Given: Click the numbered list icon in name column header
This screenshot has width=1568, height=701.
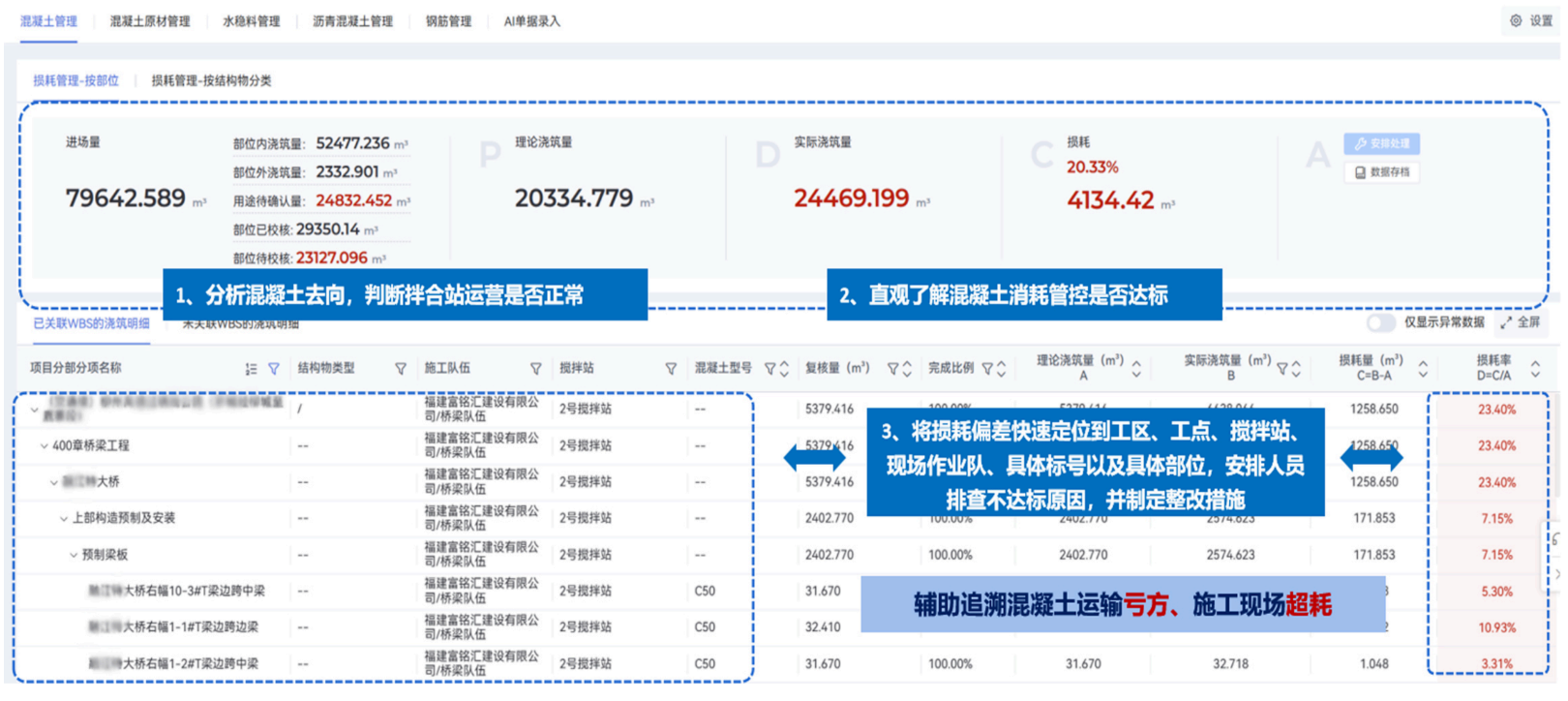Looking at the screenshot, I should pos(251,369).
